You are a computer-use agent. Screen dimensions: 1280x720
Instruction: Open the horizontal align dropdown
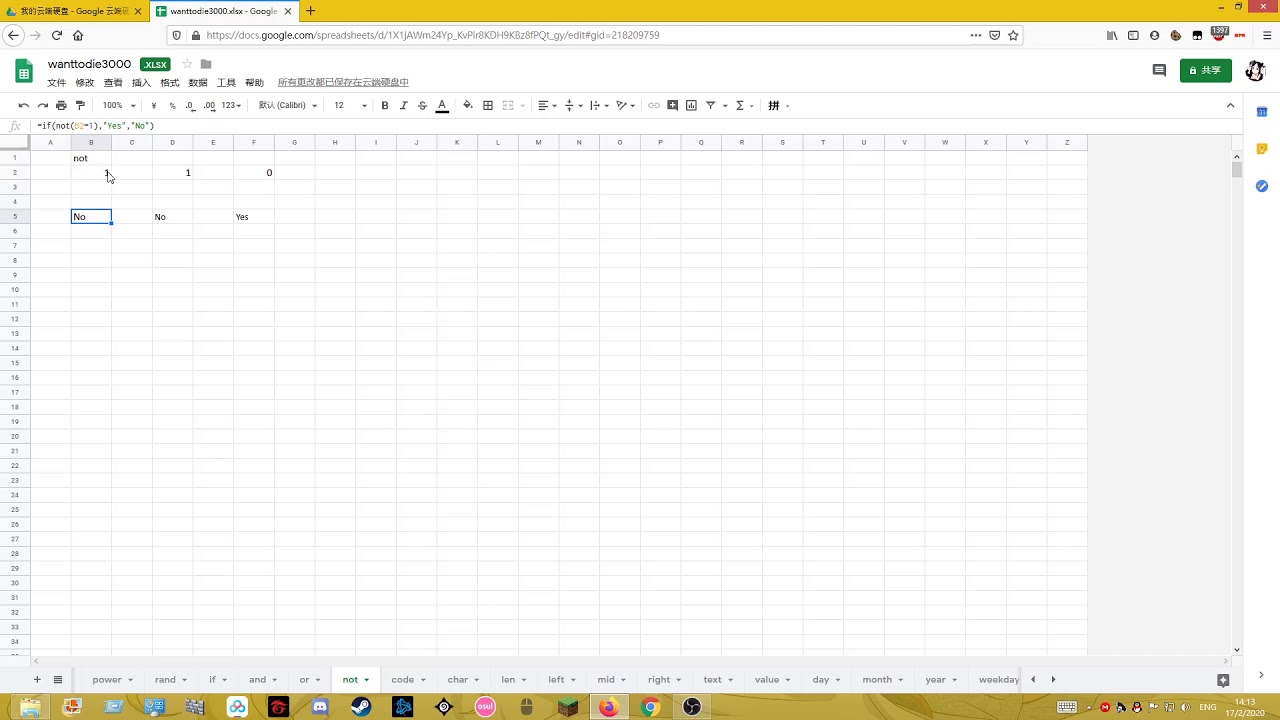tap(547, 105)
